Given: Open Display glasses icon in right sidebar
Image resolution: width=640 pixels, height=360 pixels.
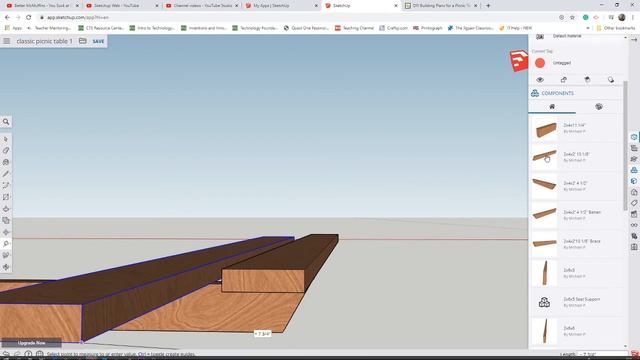Looking at the screenshot, I should pyautogui.click(x=634, y=225).
